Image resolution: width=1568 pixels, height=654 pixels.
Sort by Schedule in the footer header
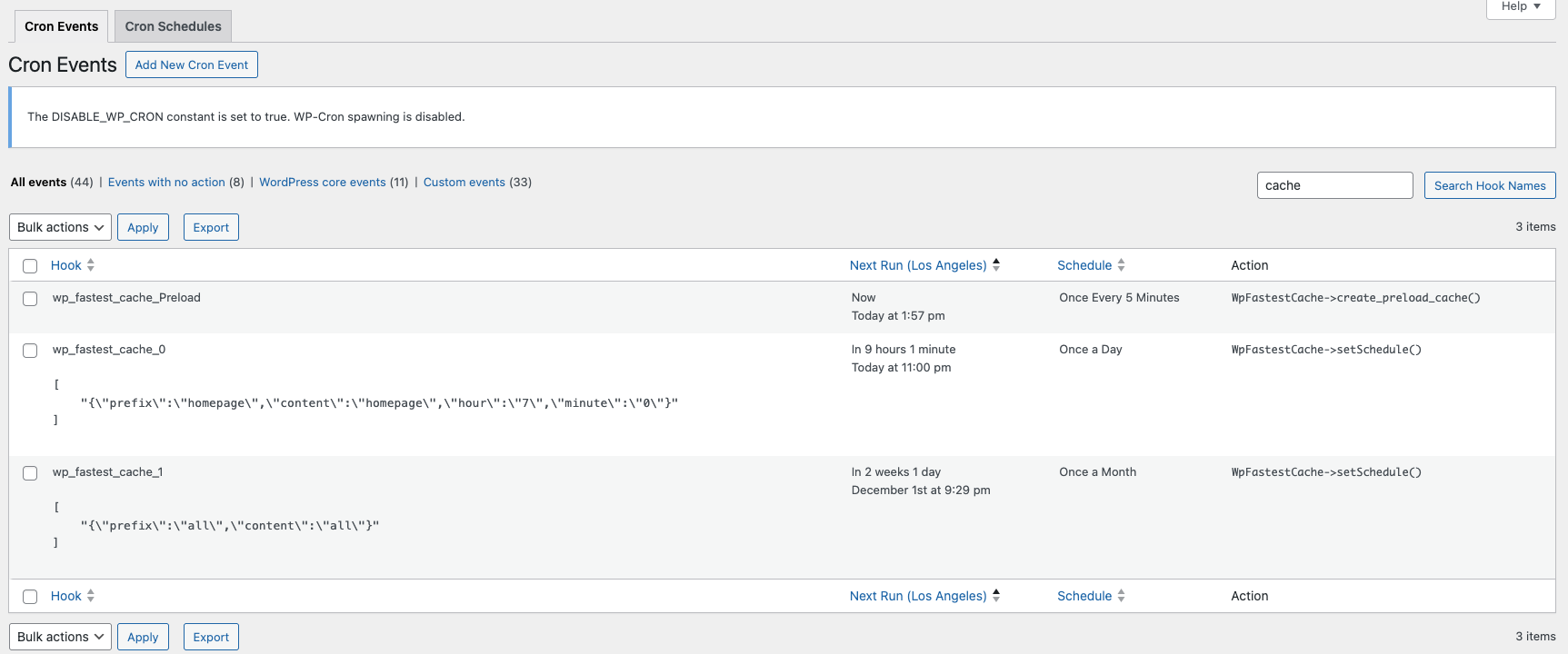click(1084, 596)
